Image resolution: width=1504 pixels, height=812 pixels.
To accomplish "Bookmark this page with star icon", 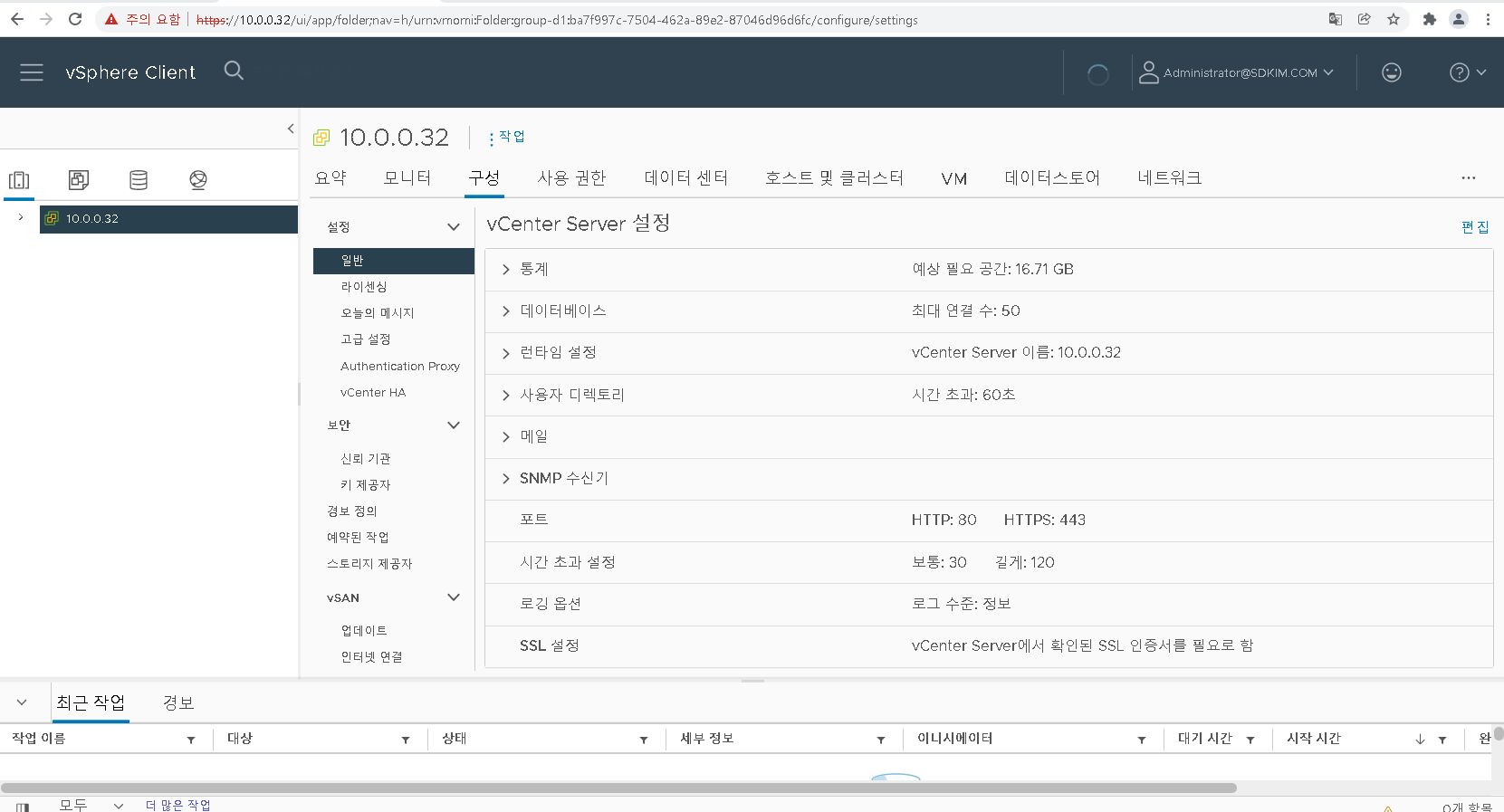I will coord(1394,19).
